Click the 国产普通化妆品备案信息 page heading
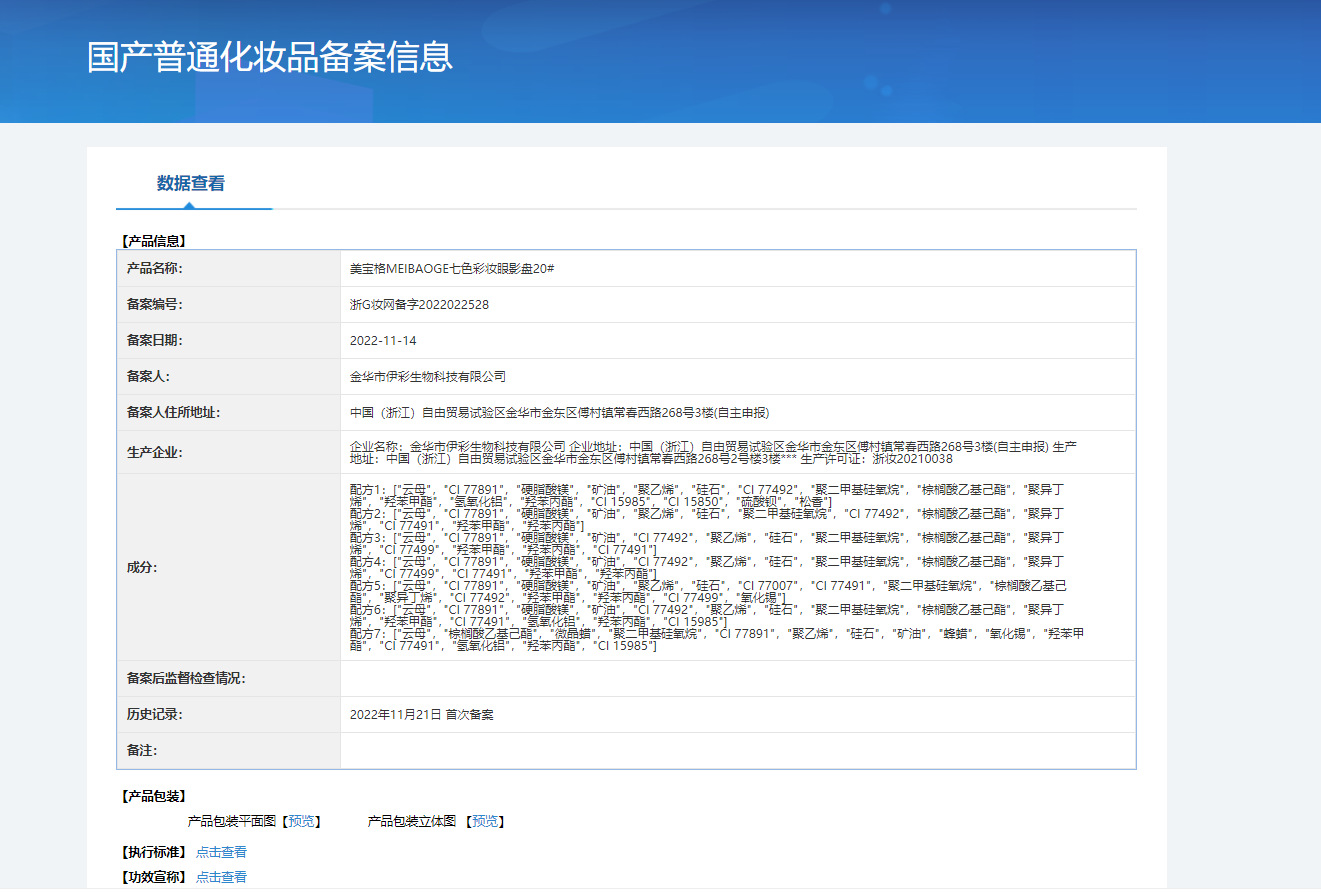 coord(270,57)
